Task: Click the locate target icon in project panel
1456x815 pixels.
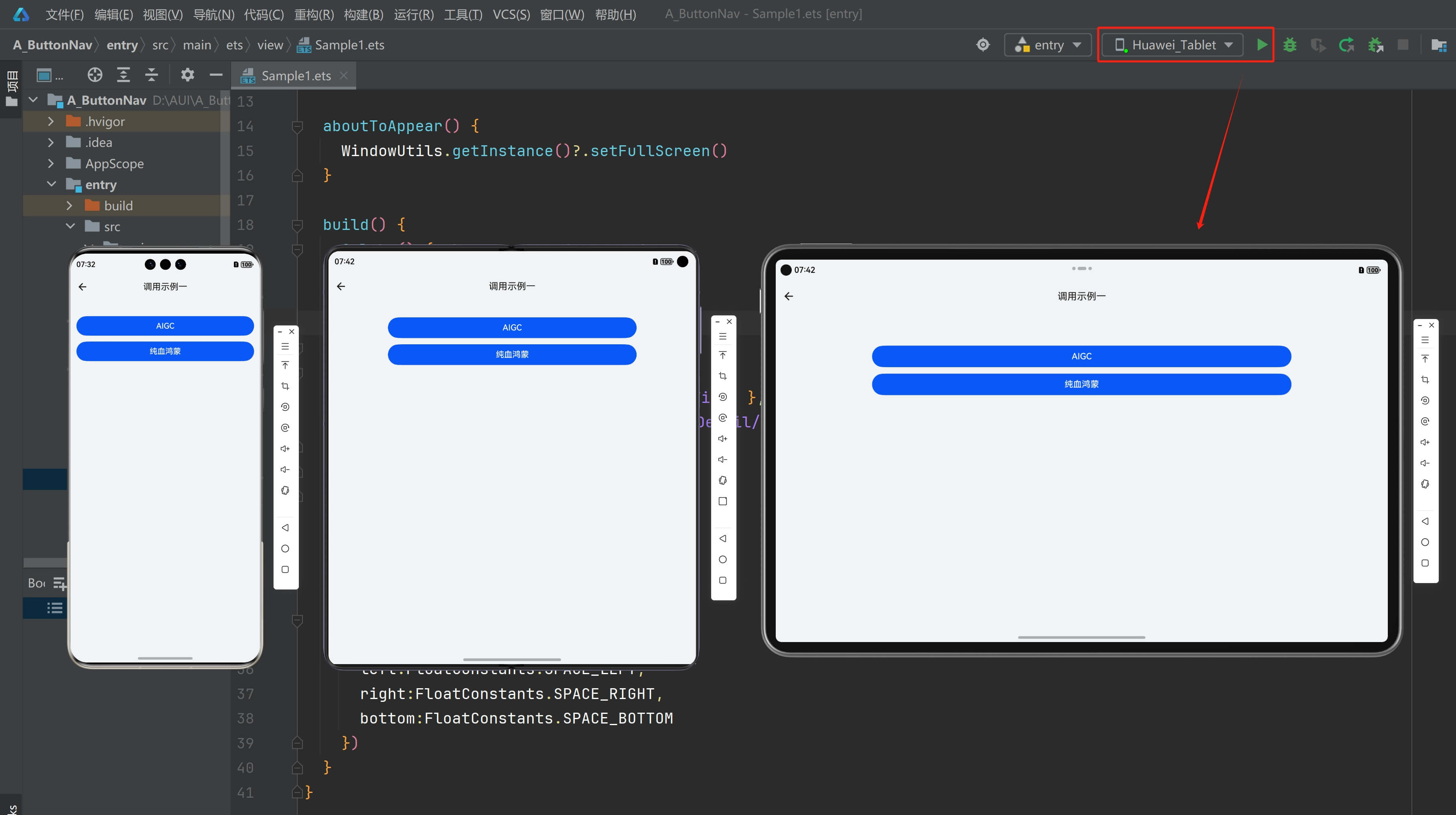Action: [x=95, y=75]
